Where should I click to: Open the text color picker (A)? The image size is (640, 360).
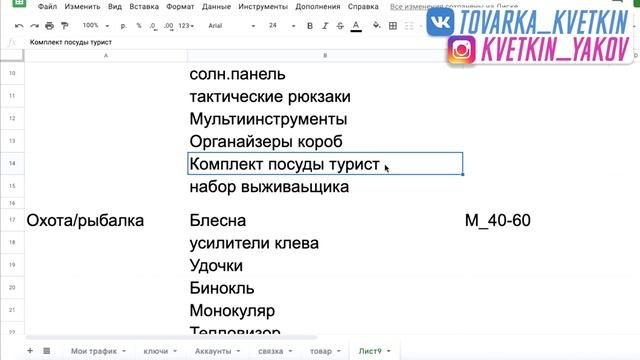(356, 26)
